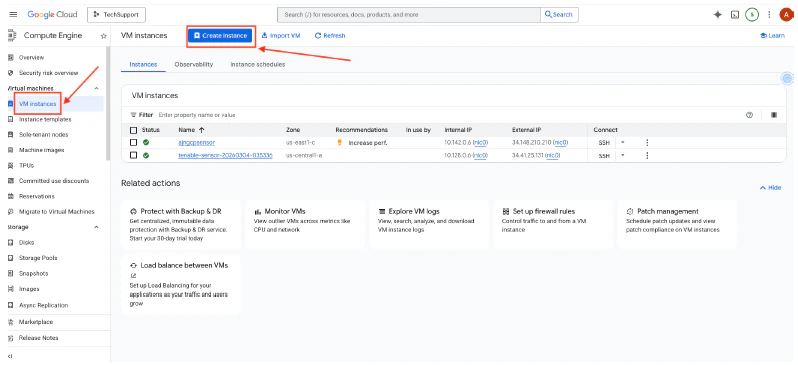Open Machine images in sidebar
The width and height of the screenshot is (798, 365).
tap(42, 150)
